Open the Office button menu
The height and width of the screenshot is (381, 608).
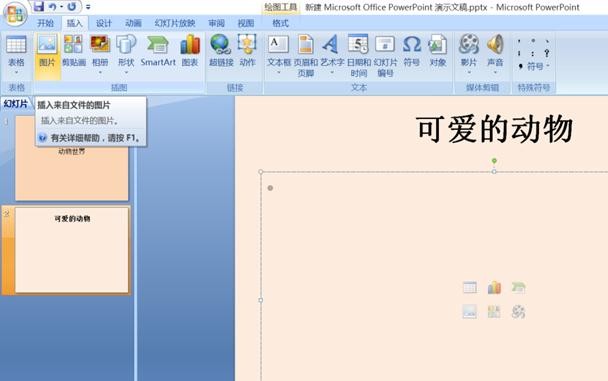click(x=15, y=14)
